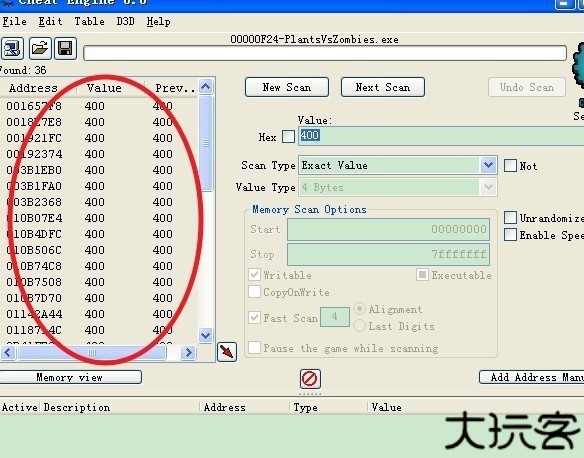Click the Start address field
The width and height of the screenshot is (584, 458).
click(388, 229)
